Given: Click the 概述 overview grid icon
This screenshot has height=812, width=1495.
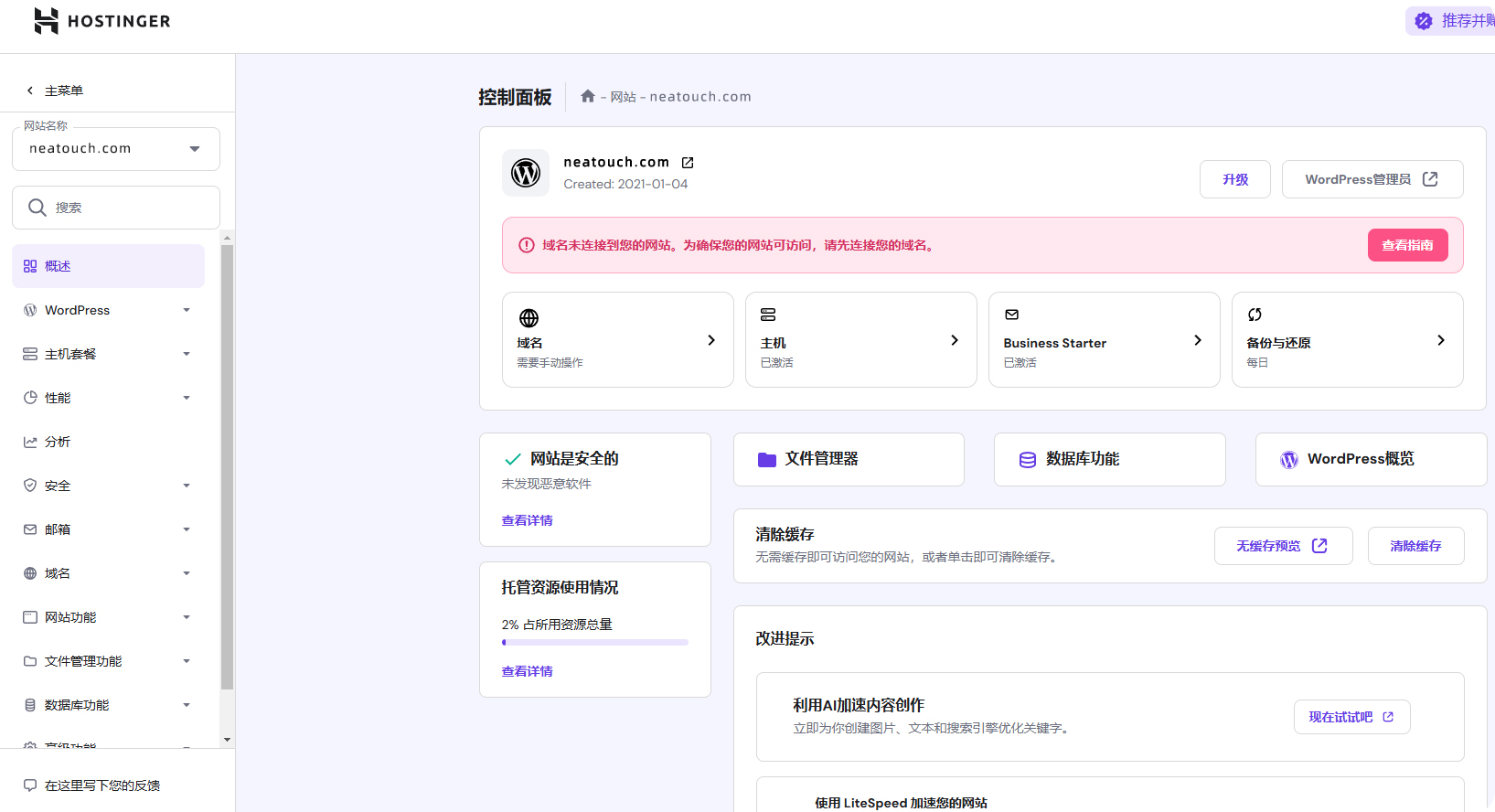Looking at the screenshot, I should coord(30,266).
